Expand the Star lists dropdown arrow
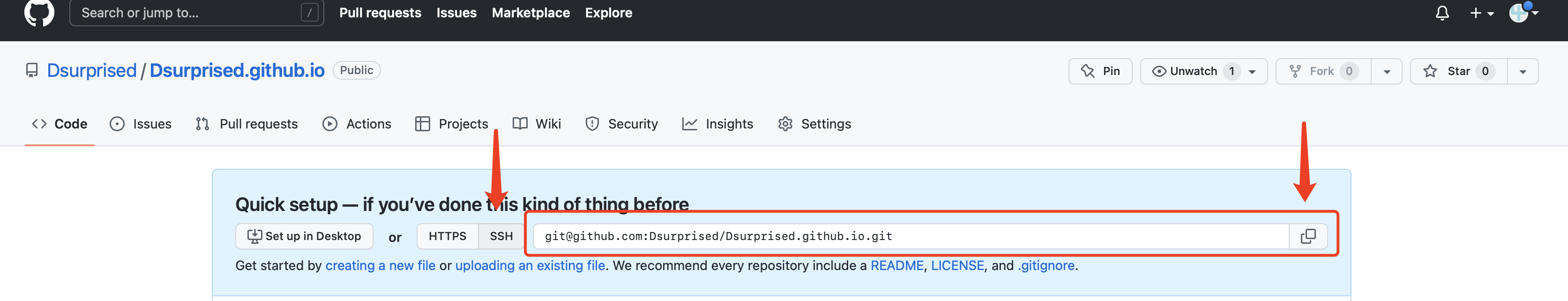Screen dimensions: 1568x301 click(1523, 71)
